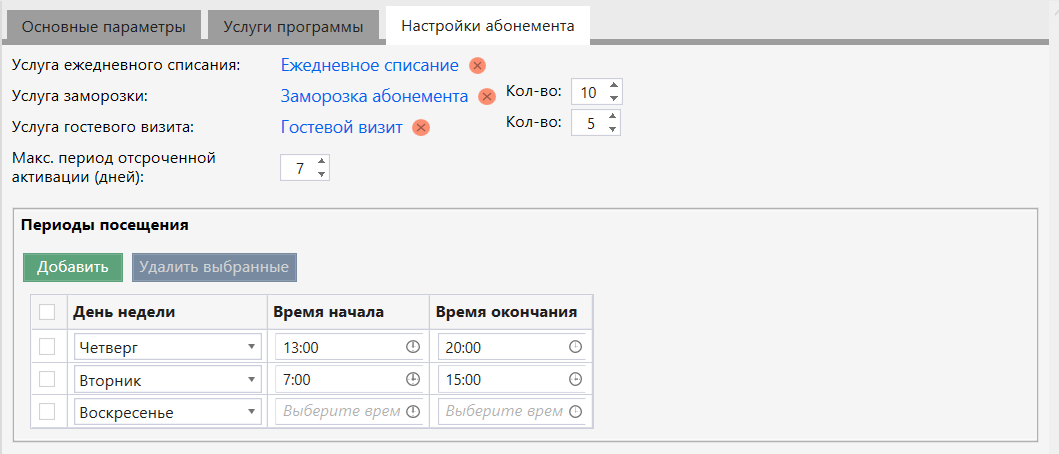The width and height of the screenshot is (1059, 454).
Task: Tick the Вторник row checkbox
Action: tap(47, 379)
